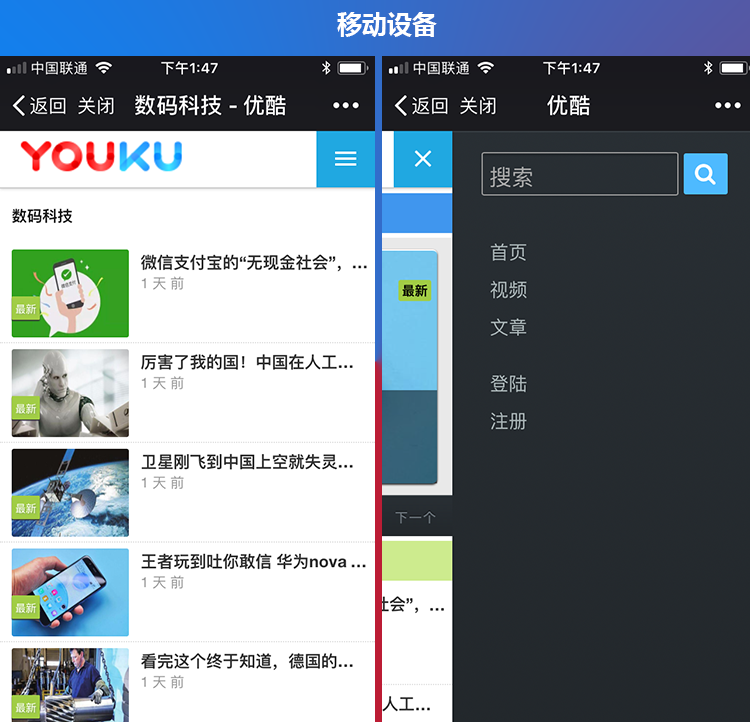Tap the blue magnifier search button
Screen dimensions: 750x722
pyautogui.click(x=706, y=174)
